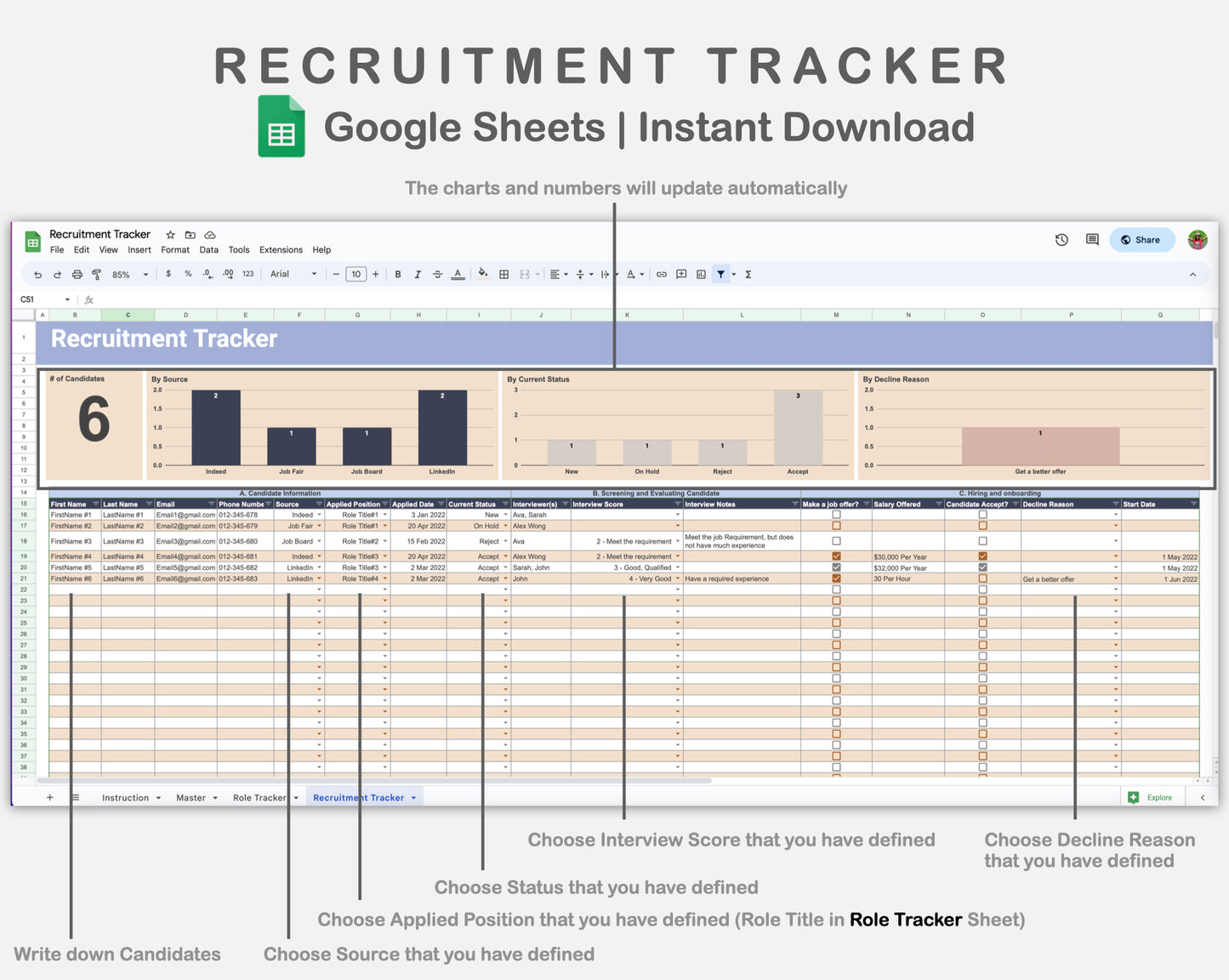Apply strikethrough formatting
The height and width of the screenshot is (980, 1229).
point(437,274)
